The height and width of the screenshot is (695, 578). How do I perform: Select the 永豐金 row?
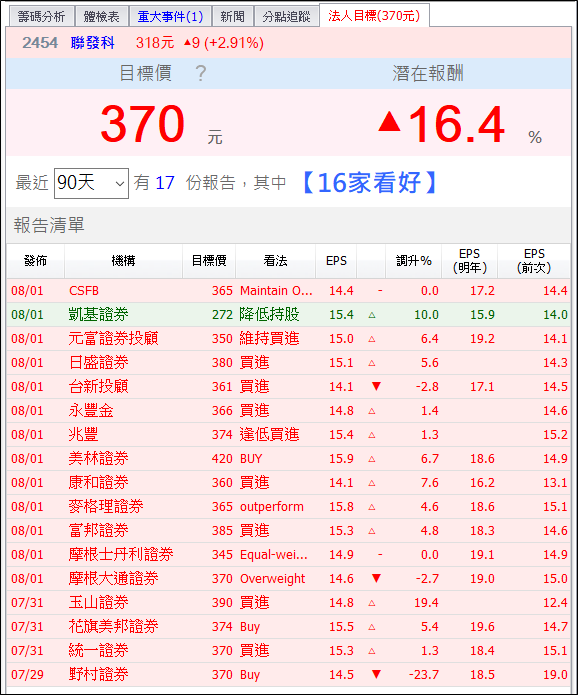pyautogui.click(x=289, y=410)
